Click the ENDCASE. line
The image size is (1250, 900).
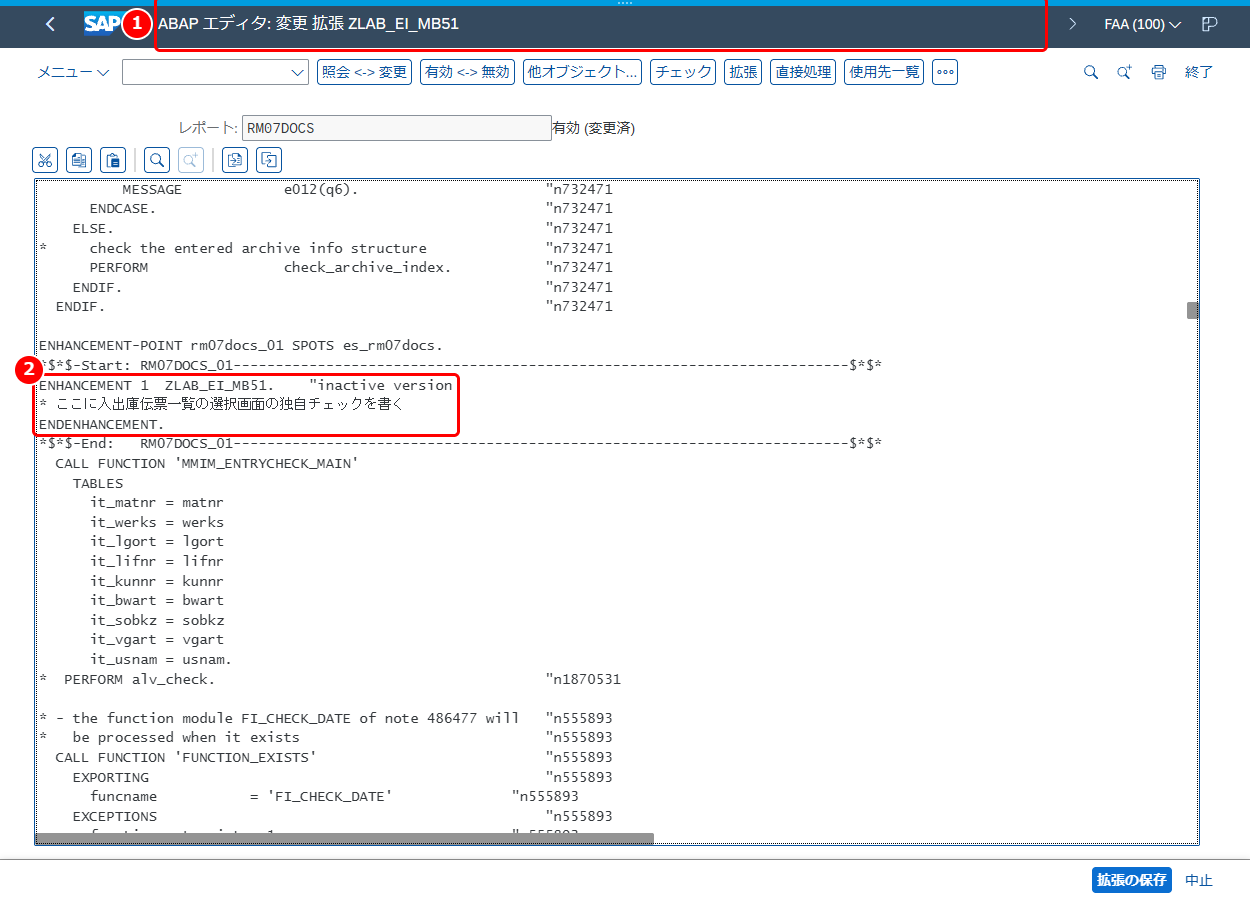click(351, 208)
